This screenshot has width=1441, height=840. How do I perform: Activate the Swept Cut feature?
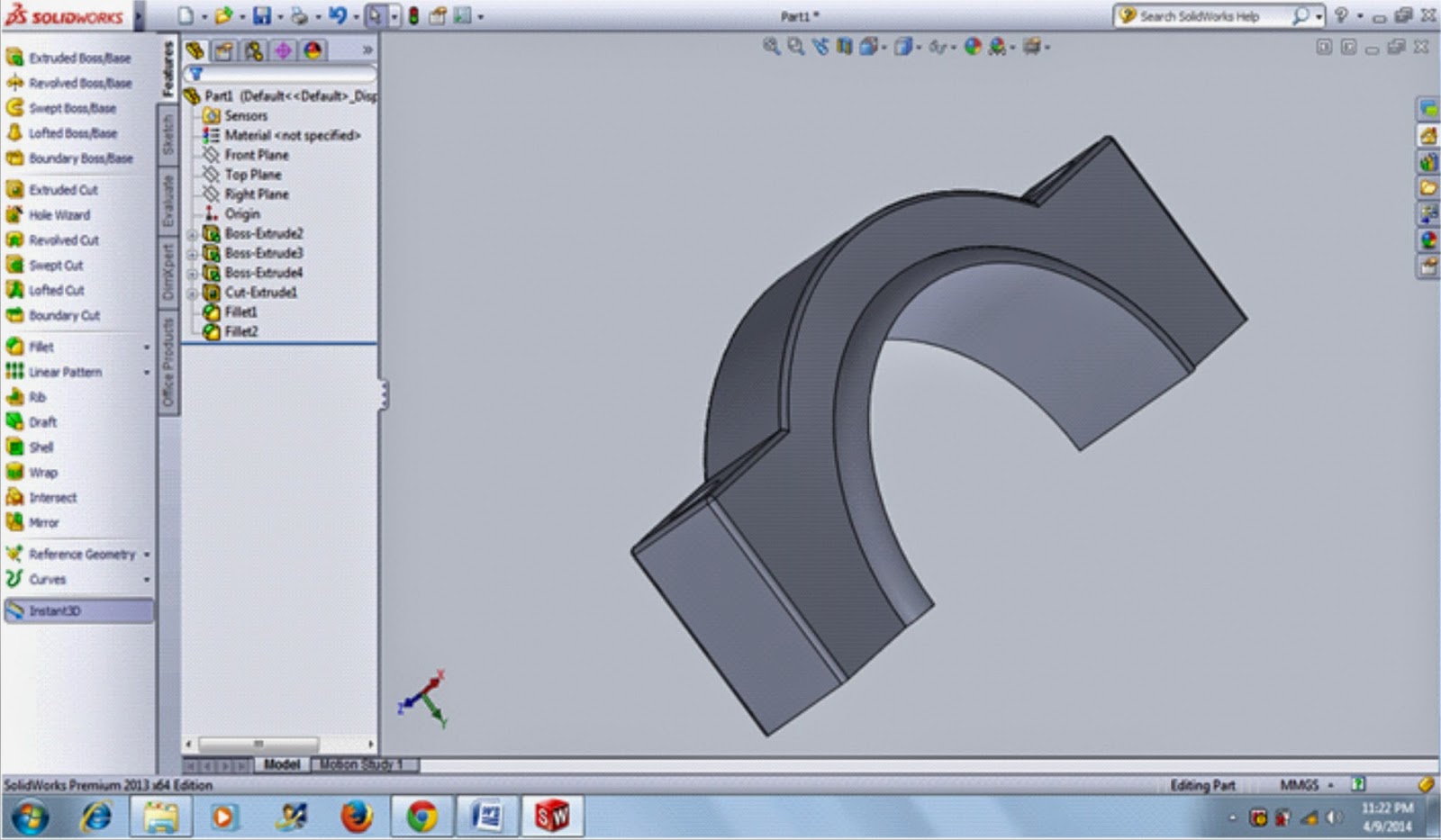click(56, 266)
